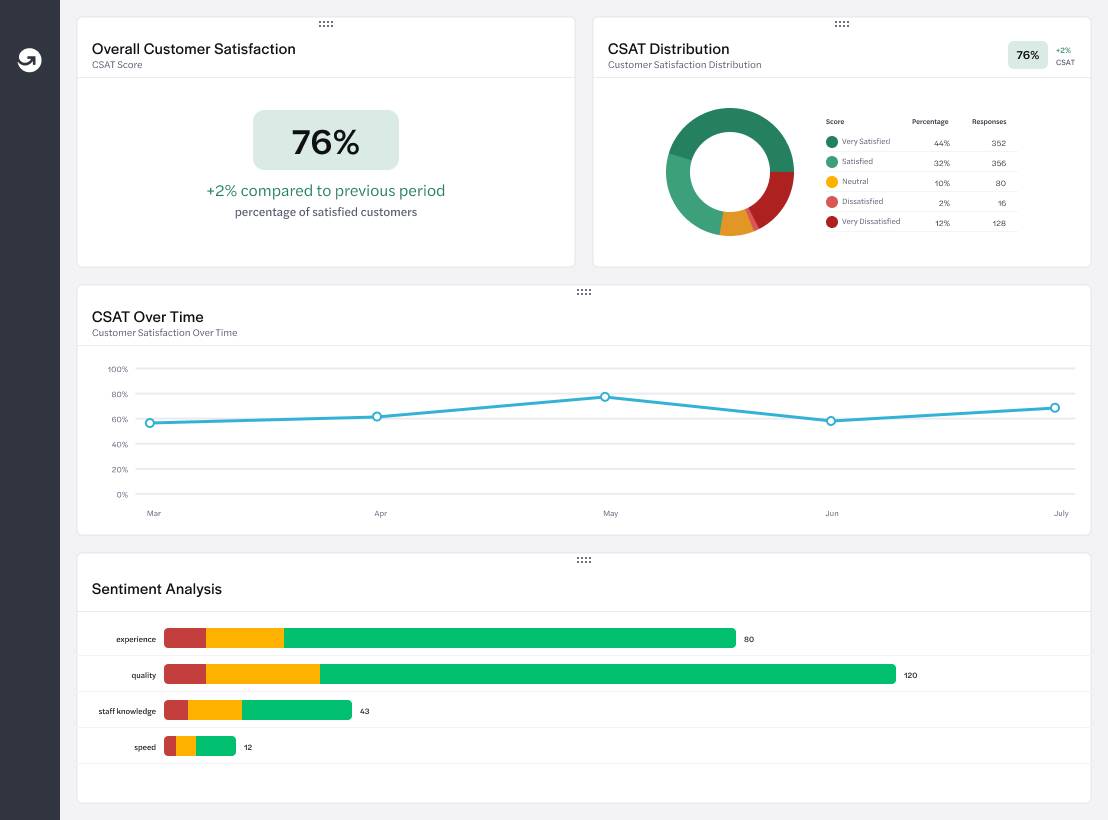Screen dimensions: 1108x820
Task: Select the April data point on the line
Action: [x=377, y=416]
